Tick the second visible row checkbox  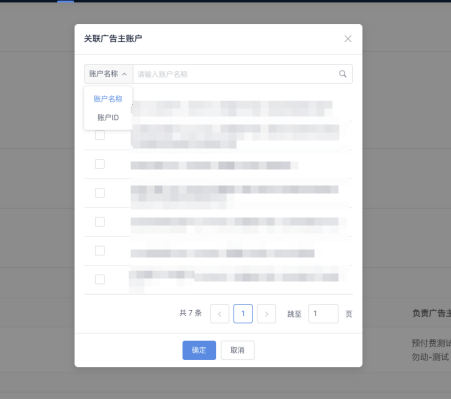point(100,164)
